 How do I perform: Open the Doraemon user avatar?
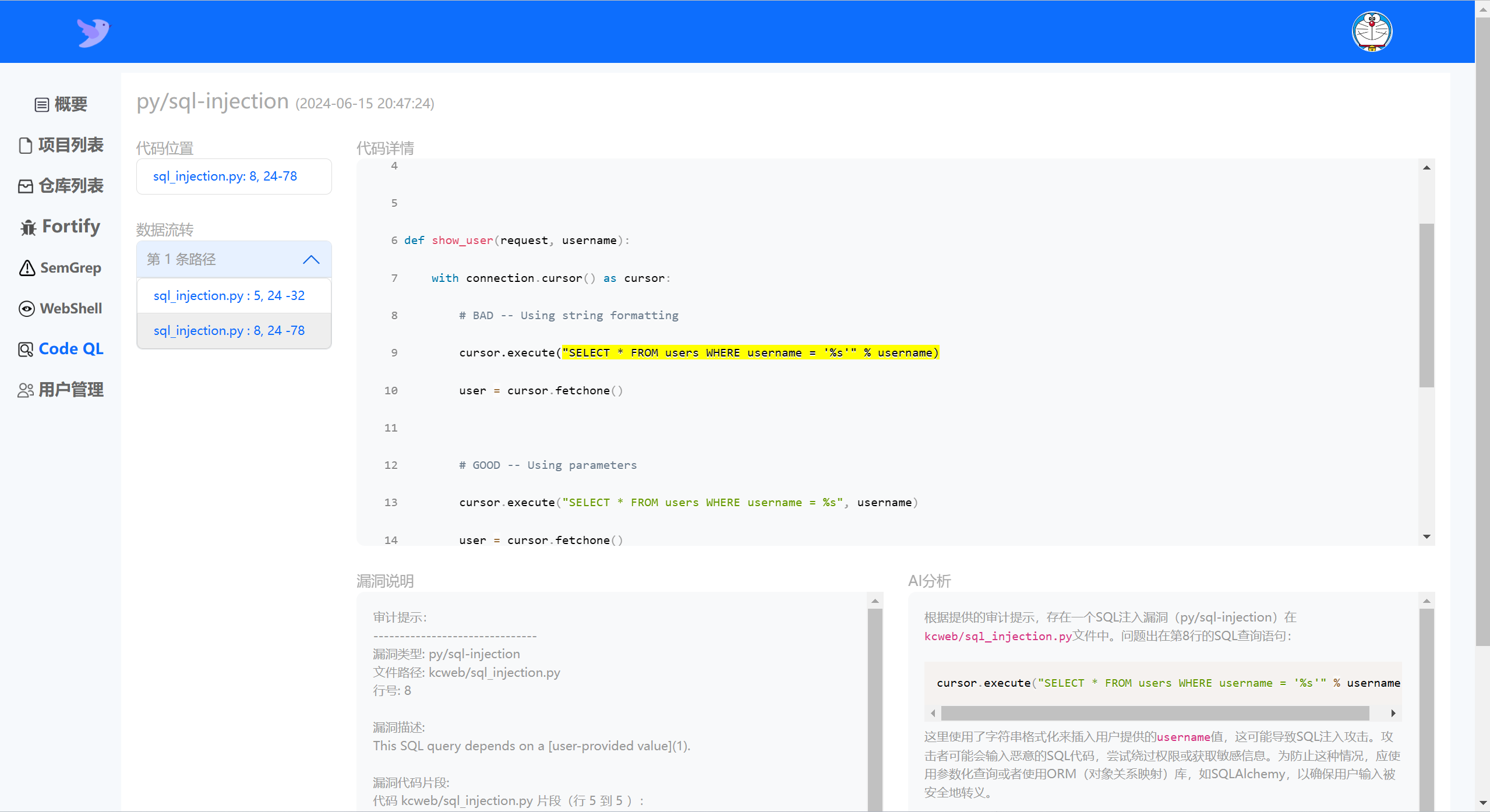pyautogui.click(x=1371, y=32)
